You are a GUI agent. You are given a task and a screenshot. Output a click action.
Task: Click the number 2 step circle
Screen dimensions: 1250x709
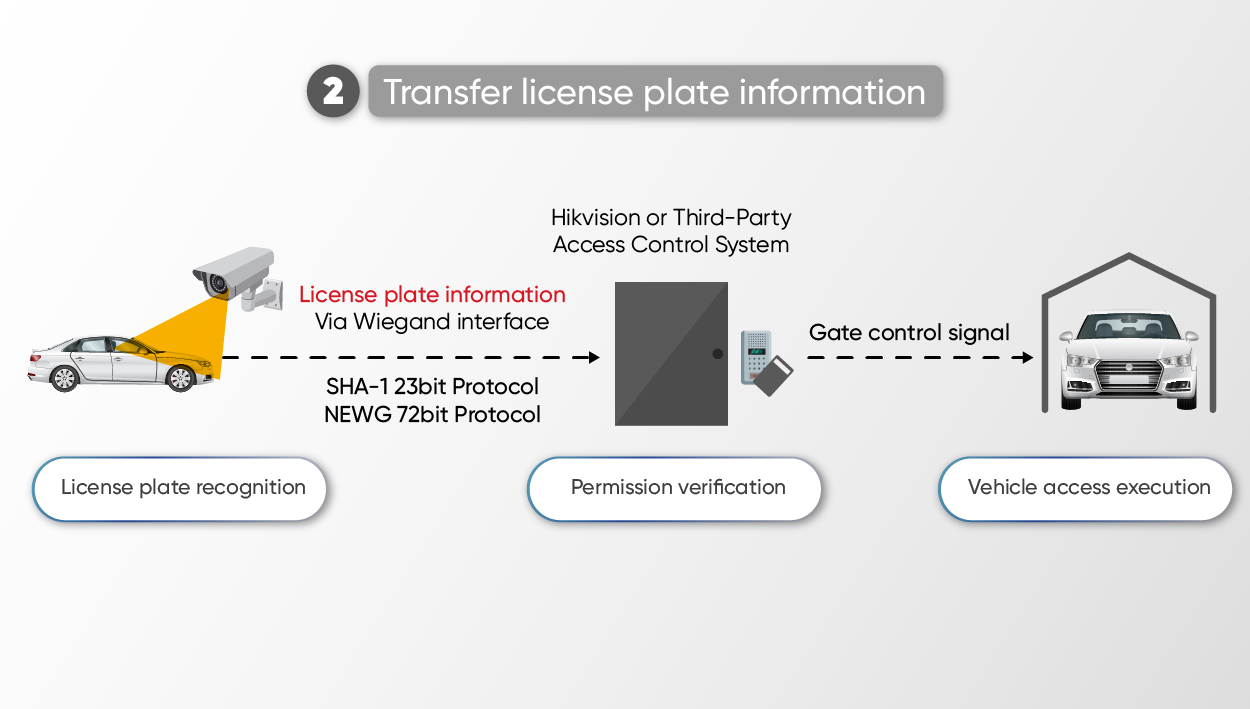click(332, 92)
